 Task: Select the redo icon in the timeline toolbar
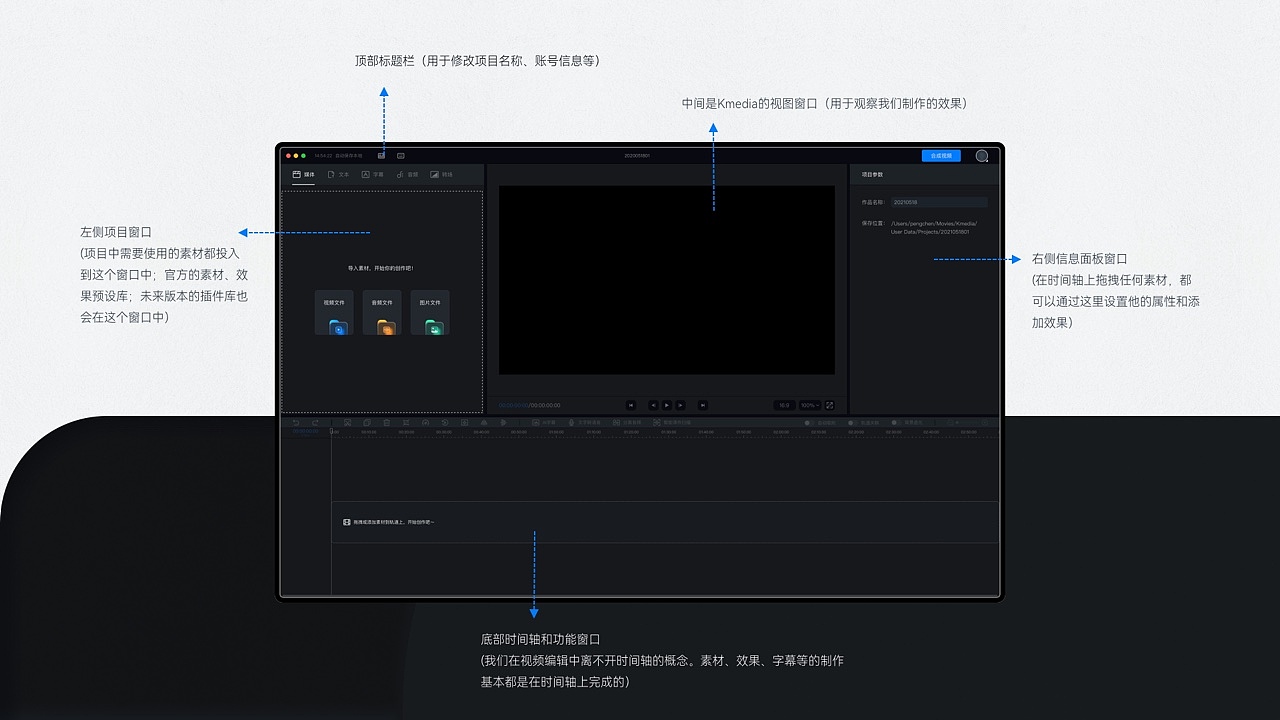[316, 422]
